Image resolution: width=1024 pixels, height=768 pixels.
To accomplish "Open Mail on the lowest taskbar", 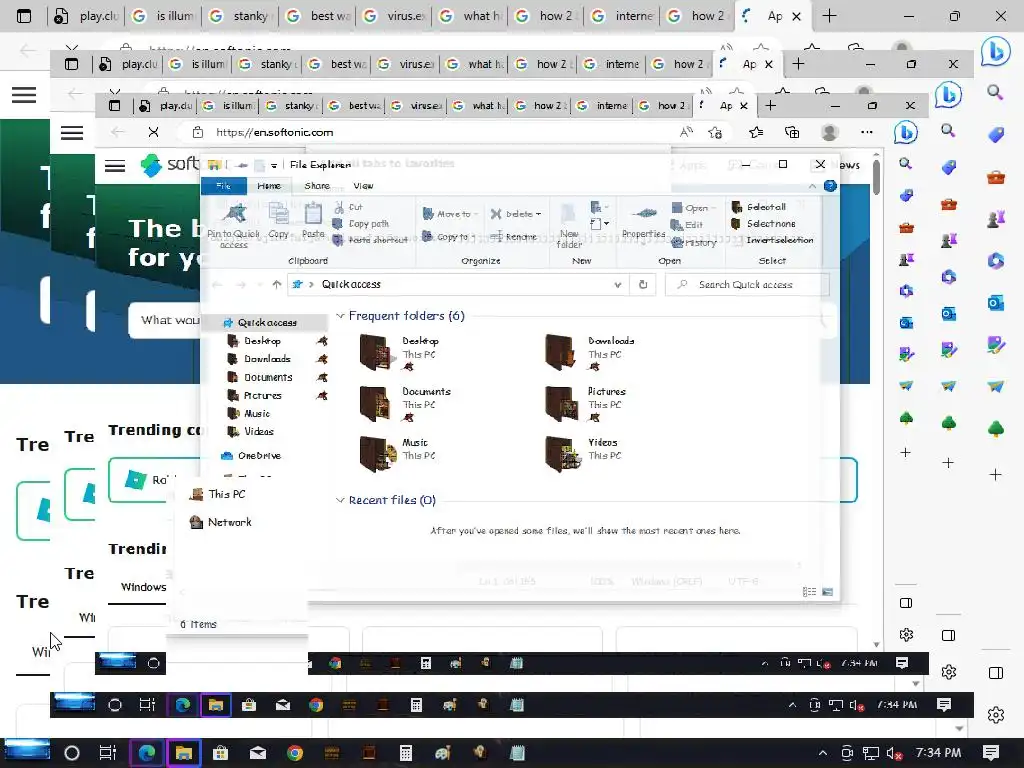I will point(258,753).
